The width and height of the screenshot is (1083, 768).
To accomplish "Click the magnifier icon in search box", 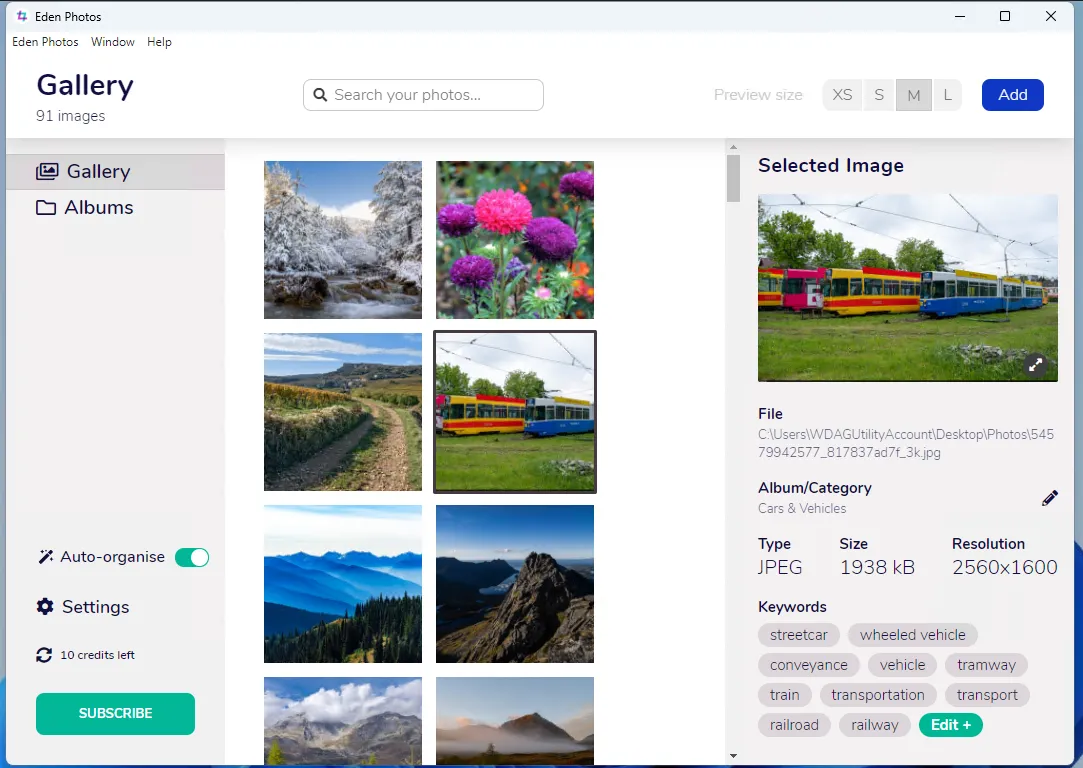I will coord(320,95).
